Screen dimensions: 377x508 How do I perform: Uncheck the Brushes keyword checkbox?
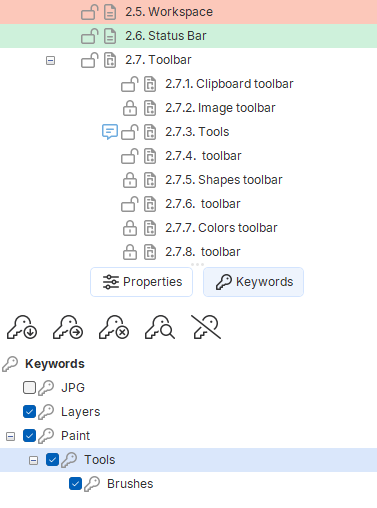click(x=75, y=484)
